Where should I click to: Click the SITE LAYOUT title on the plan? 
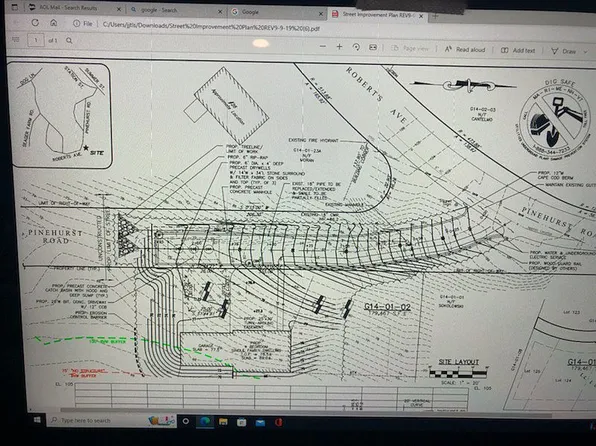click(x=458, y=362)
